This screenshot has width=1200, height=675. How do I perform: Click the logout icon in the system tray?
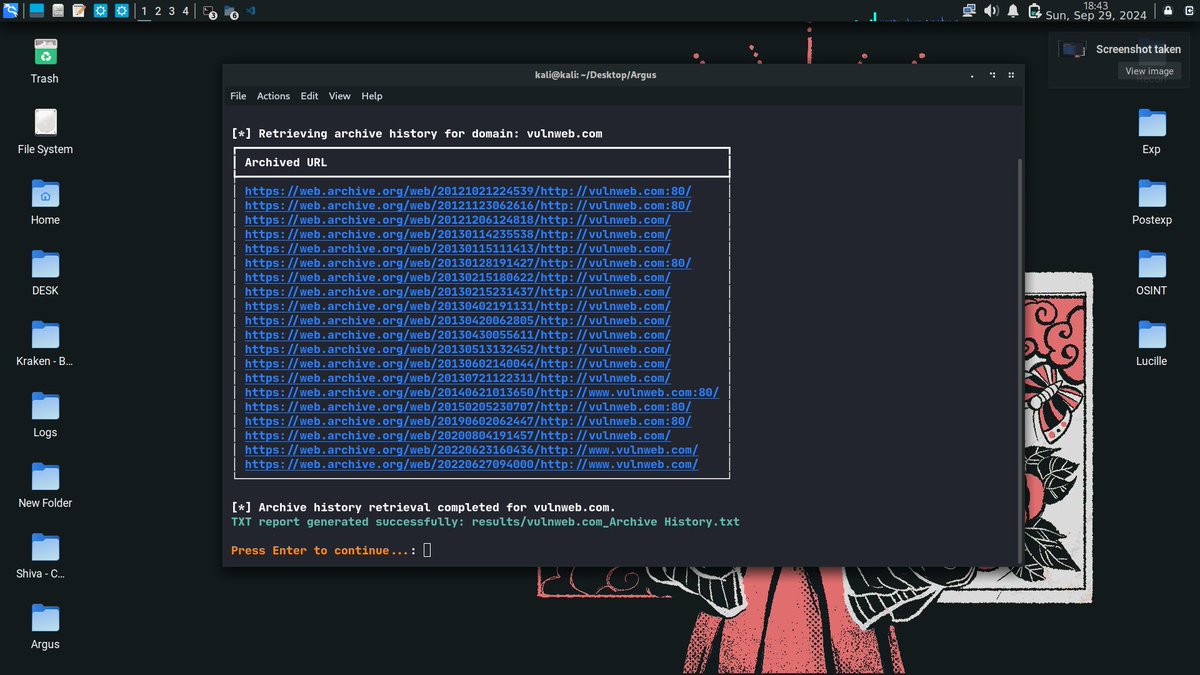click(1188, 11)
